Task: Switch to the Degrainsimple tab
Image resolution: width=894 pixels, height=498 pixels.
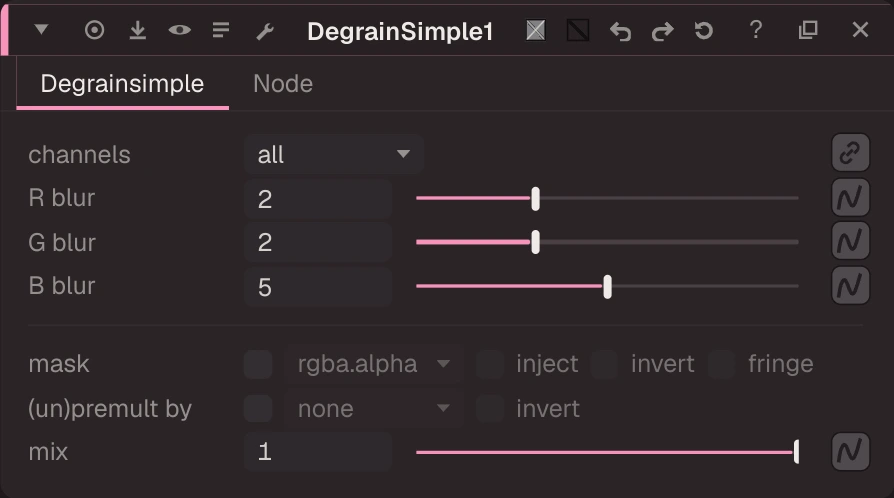Action: 123,84
